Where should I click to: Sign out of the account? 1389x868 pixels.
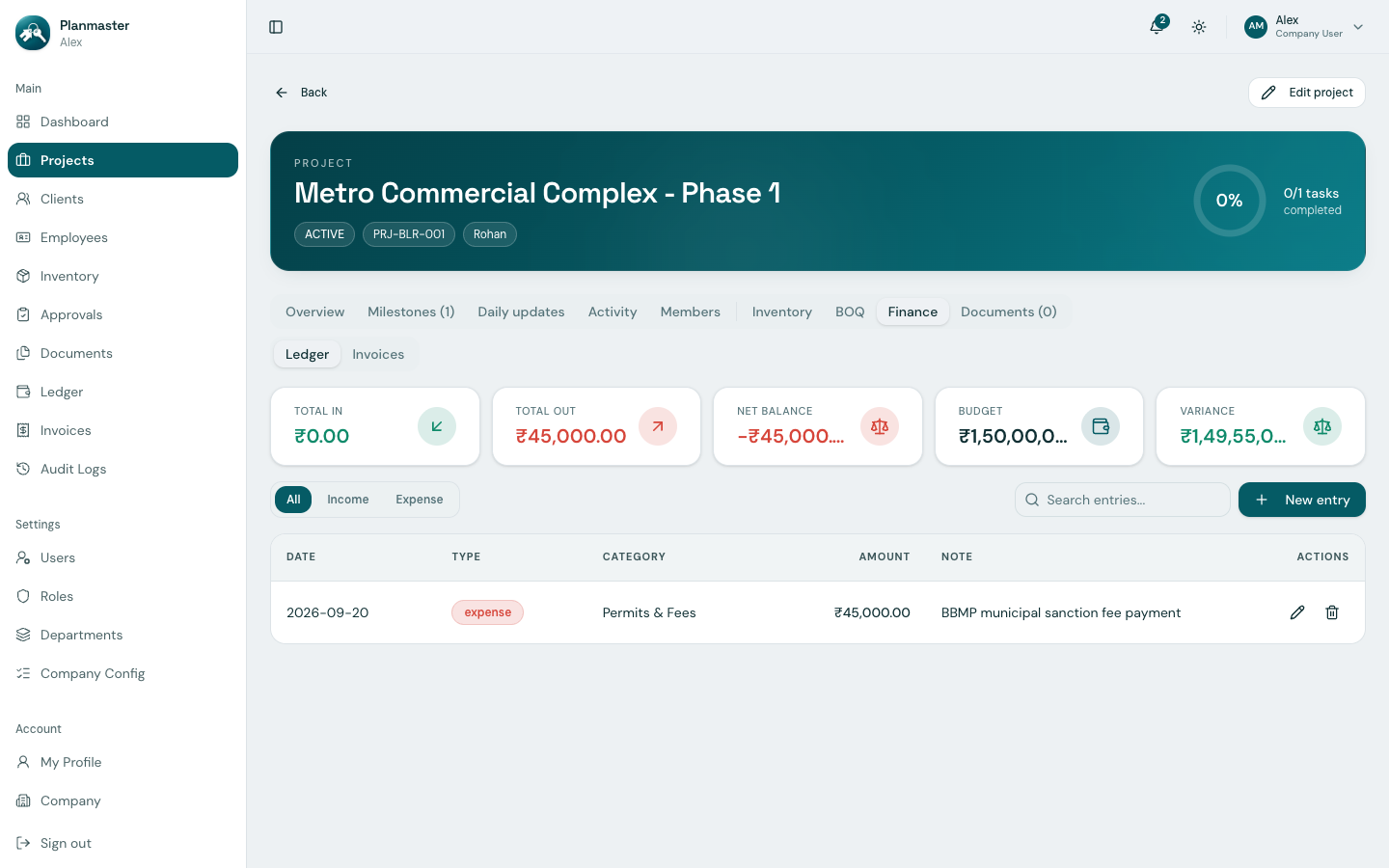click(123, 843)
